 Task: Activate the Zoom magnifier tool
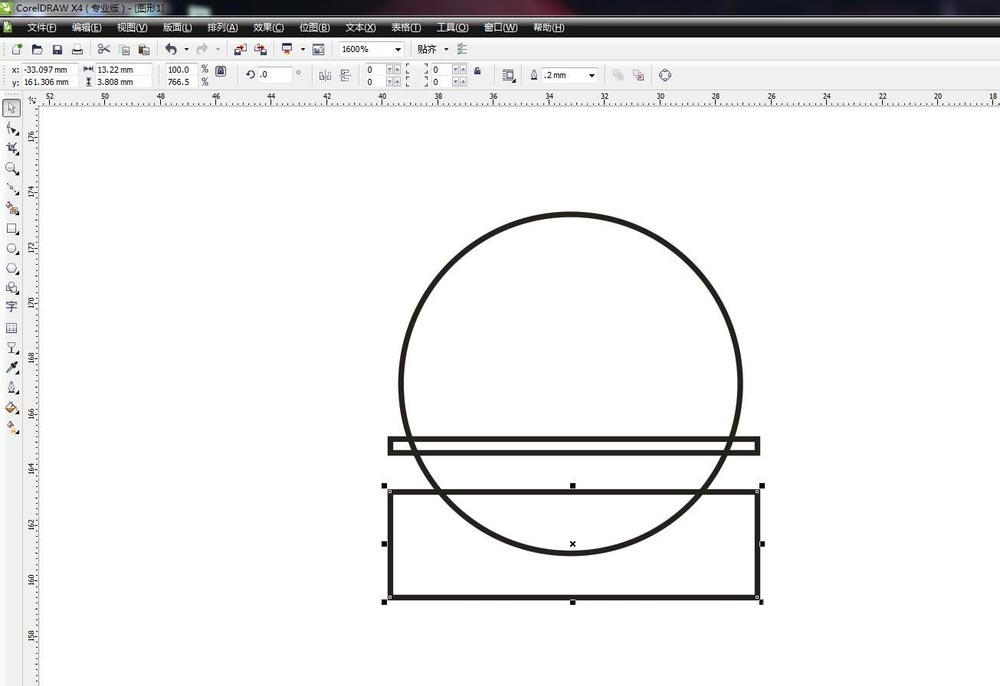pos(12,168)
